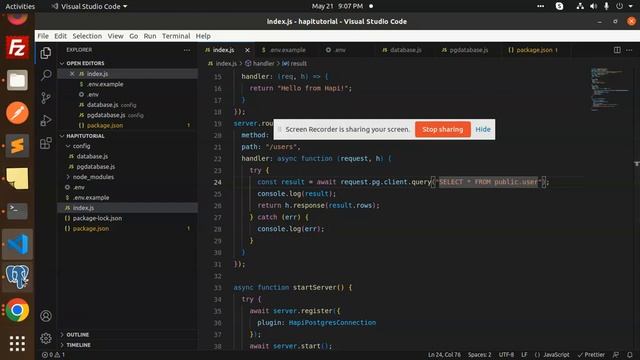This screenshot has height=360, width=640.
Task: Click Prettier in the status bar
Action: tap(591, 355)
